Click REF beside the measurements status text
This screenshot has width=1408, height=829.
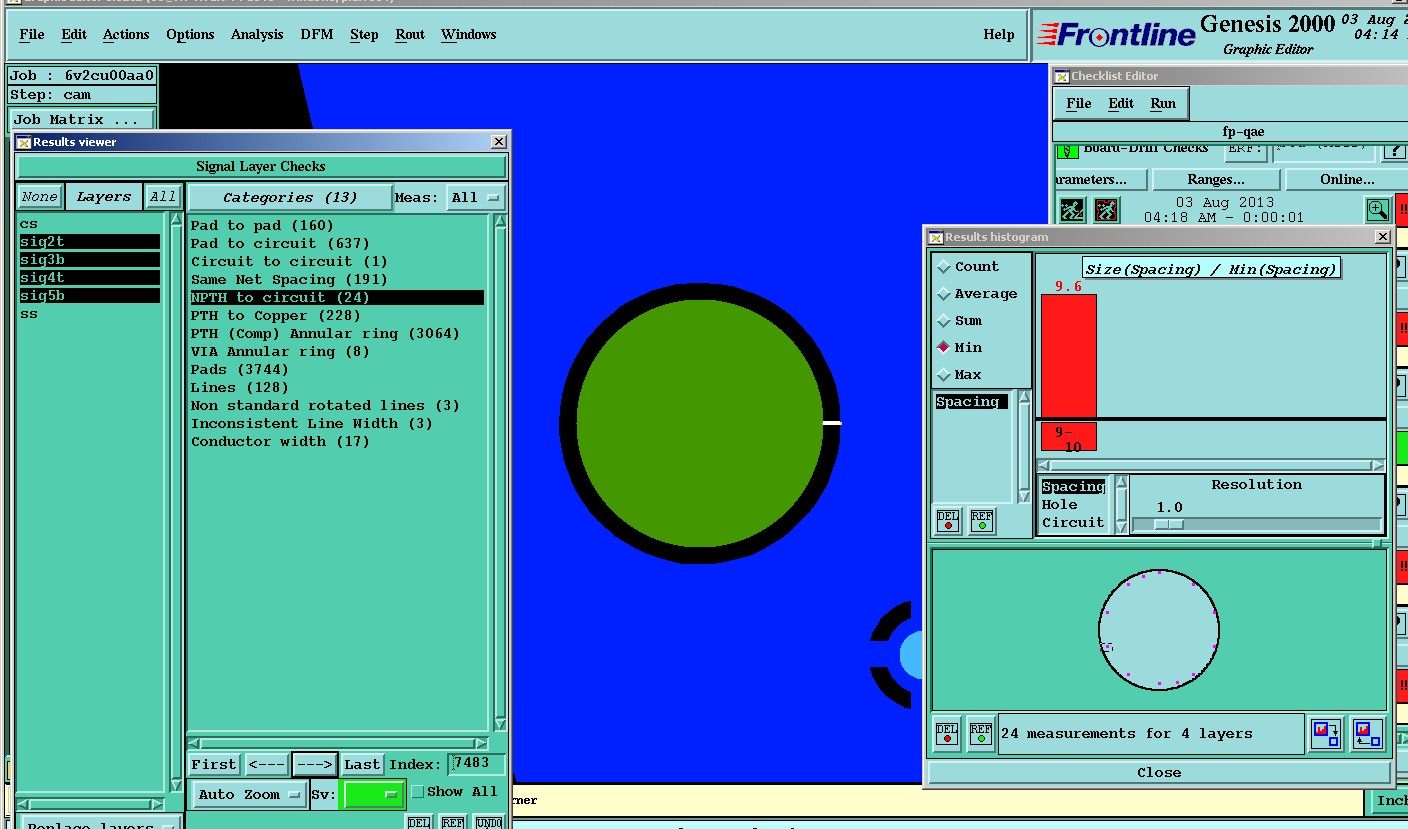[981, 733]
